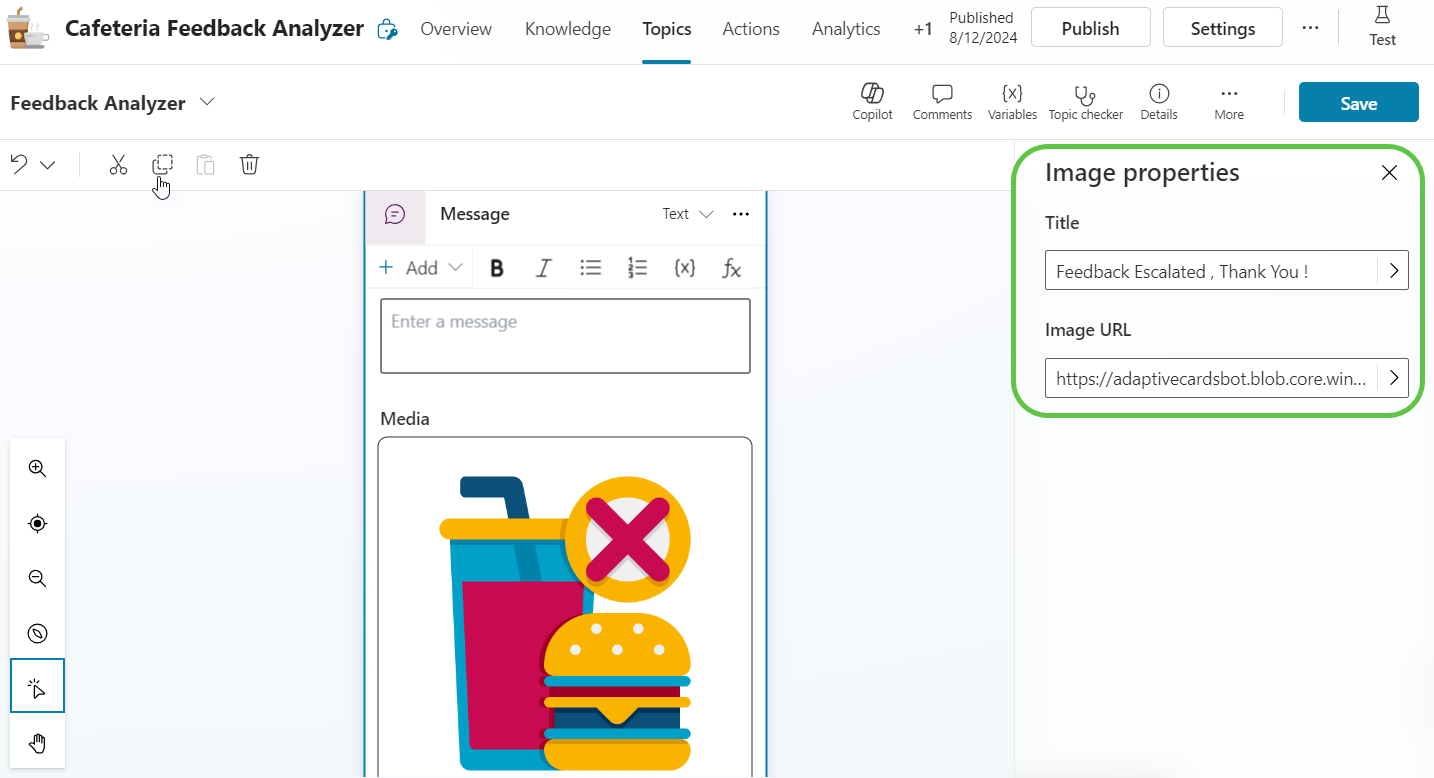
Task: Click the Image URL input field
Action: coord(1210,379)
